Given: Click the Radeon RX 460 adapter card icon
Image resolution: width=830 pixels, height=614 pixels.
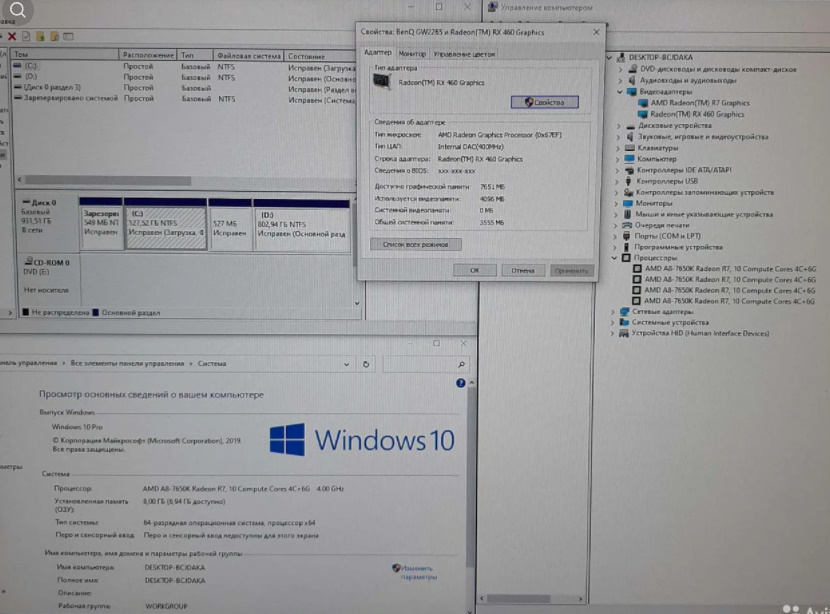Looking at the screenshot, I should click(382, 82).
